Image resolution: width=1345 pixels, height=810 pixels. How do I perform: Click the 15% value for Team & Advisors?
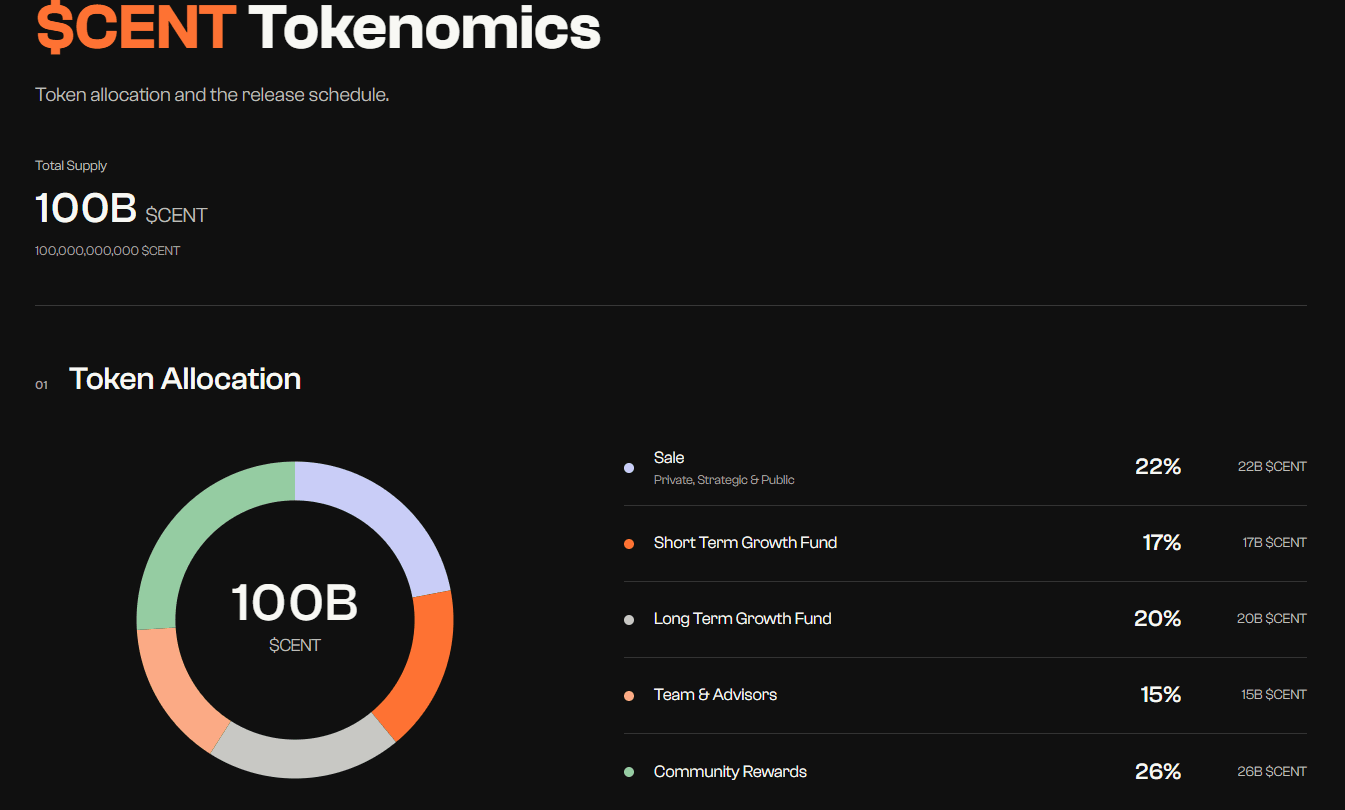1161,694
